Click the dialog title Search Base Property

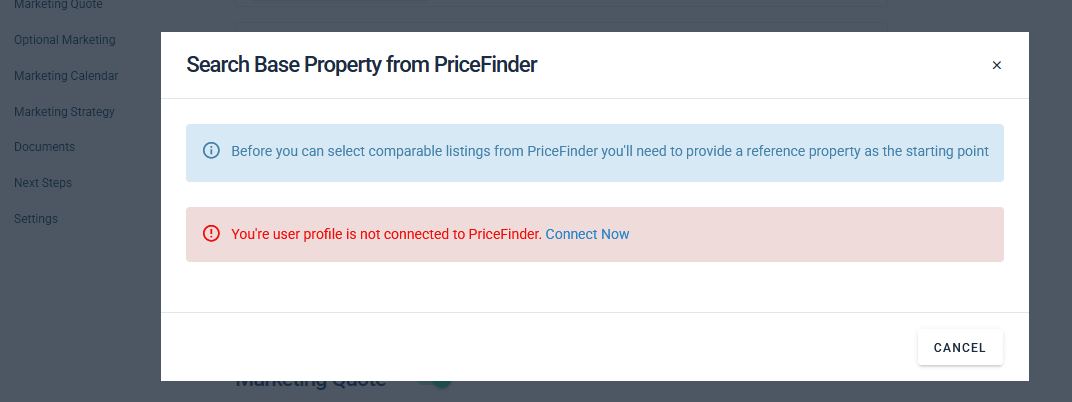click(x=362, y=65)
